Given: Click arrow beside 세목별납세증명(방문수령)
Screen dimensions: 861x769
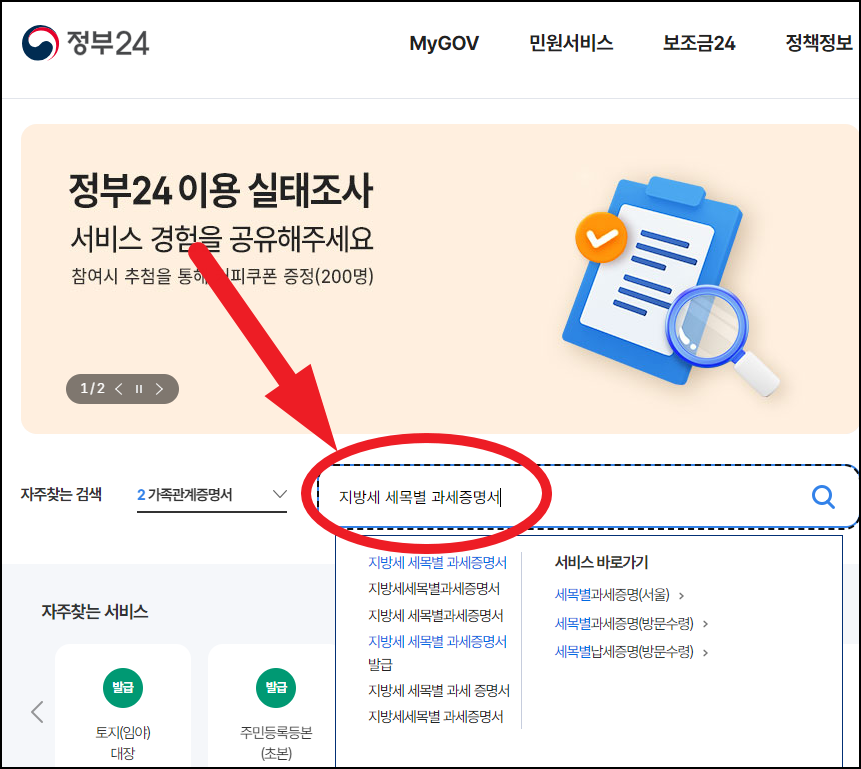Looking at the screenshot, I should pyautogui.click(x=706, y=653).
